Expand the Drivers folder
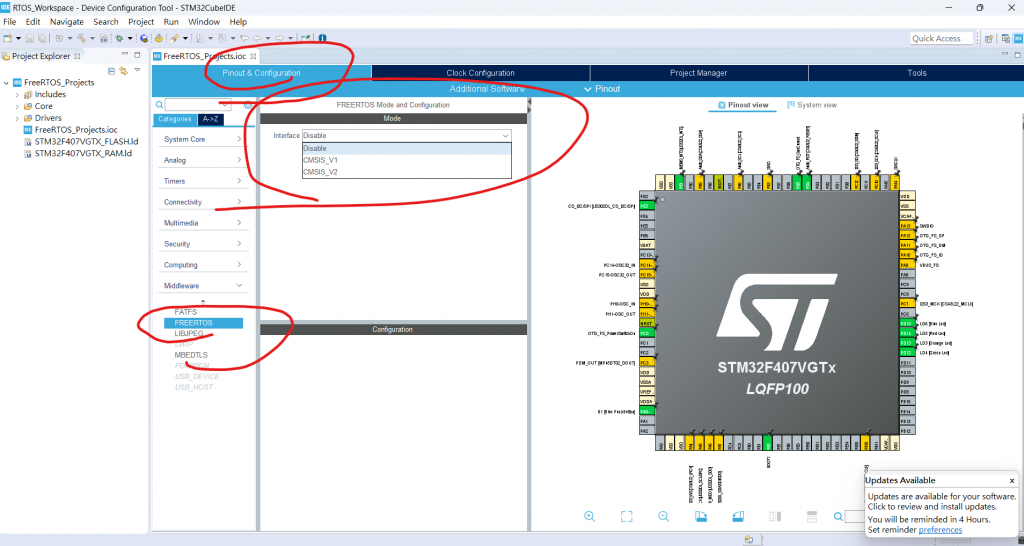1024x546 pixels. [17, 118]
